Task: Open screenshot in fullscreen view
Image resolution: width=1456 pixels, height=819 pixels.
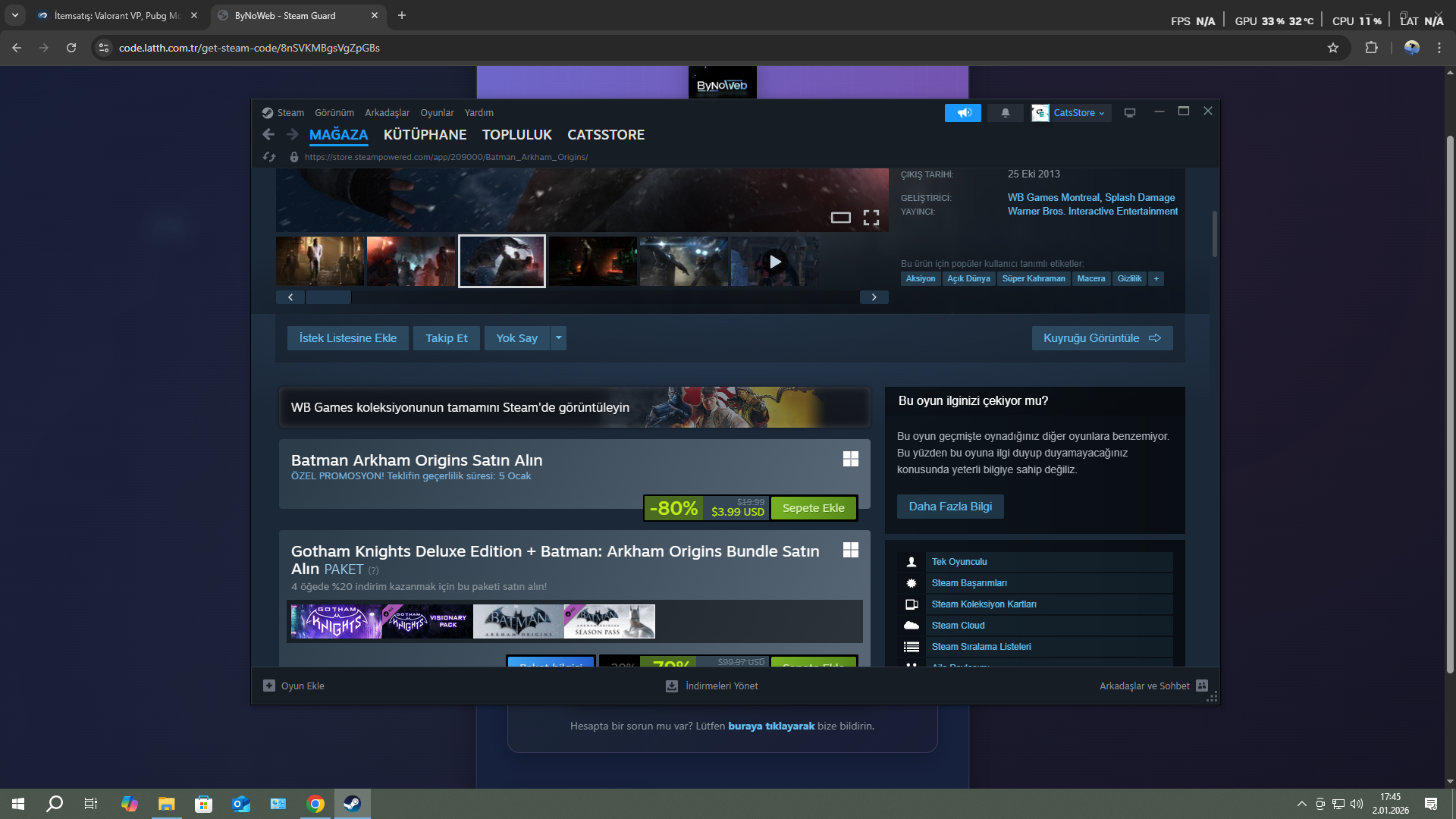Action: 871,218
